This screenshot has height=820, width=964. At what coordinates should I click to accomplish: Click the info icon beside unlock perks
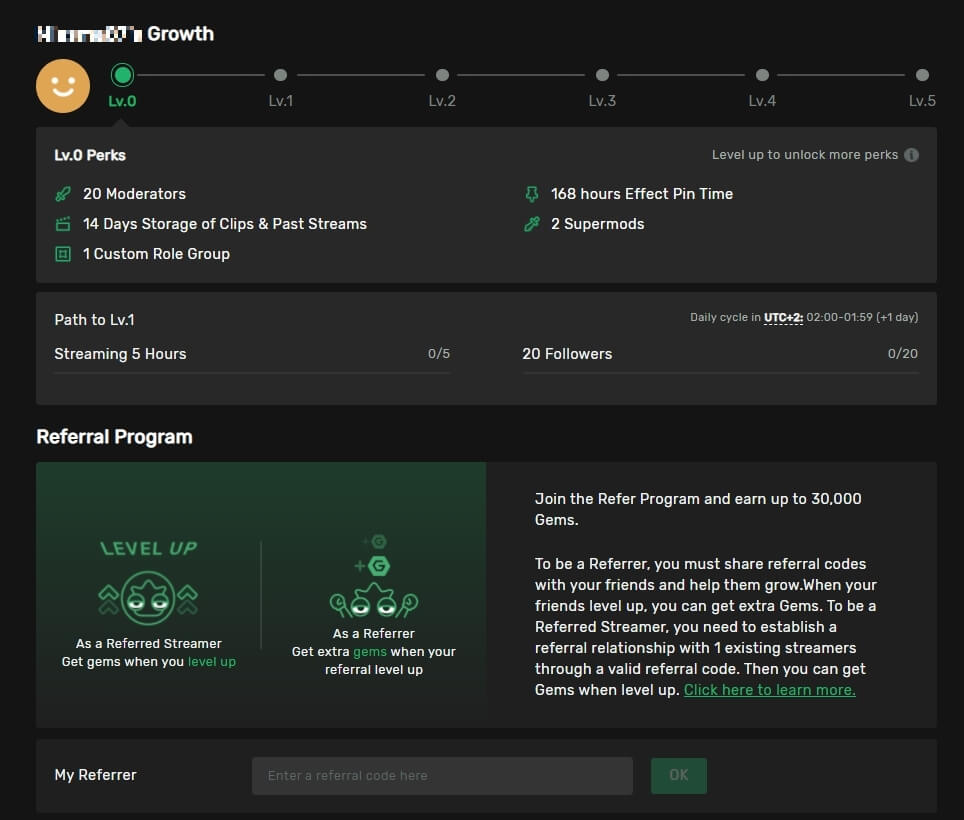pyautogui.click(x=911, y=155)
